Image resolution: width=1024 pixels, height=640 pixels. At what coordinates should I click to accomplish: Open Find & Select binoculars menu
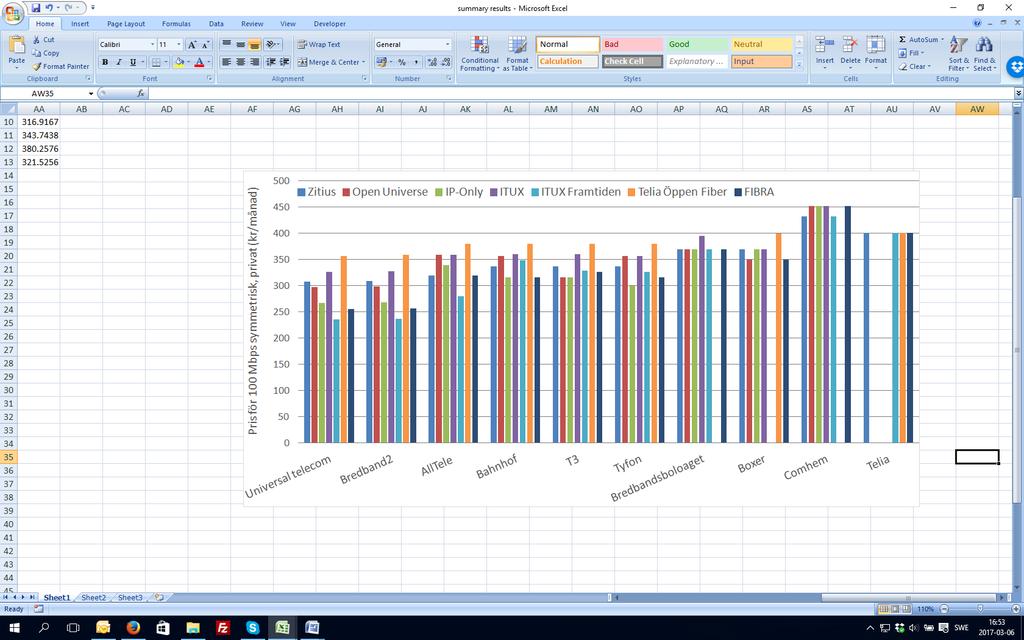click(984, 54)
